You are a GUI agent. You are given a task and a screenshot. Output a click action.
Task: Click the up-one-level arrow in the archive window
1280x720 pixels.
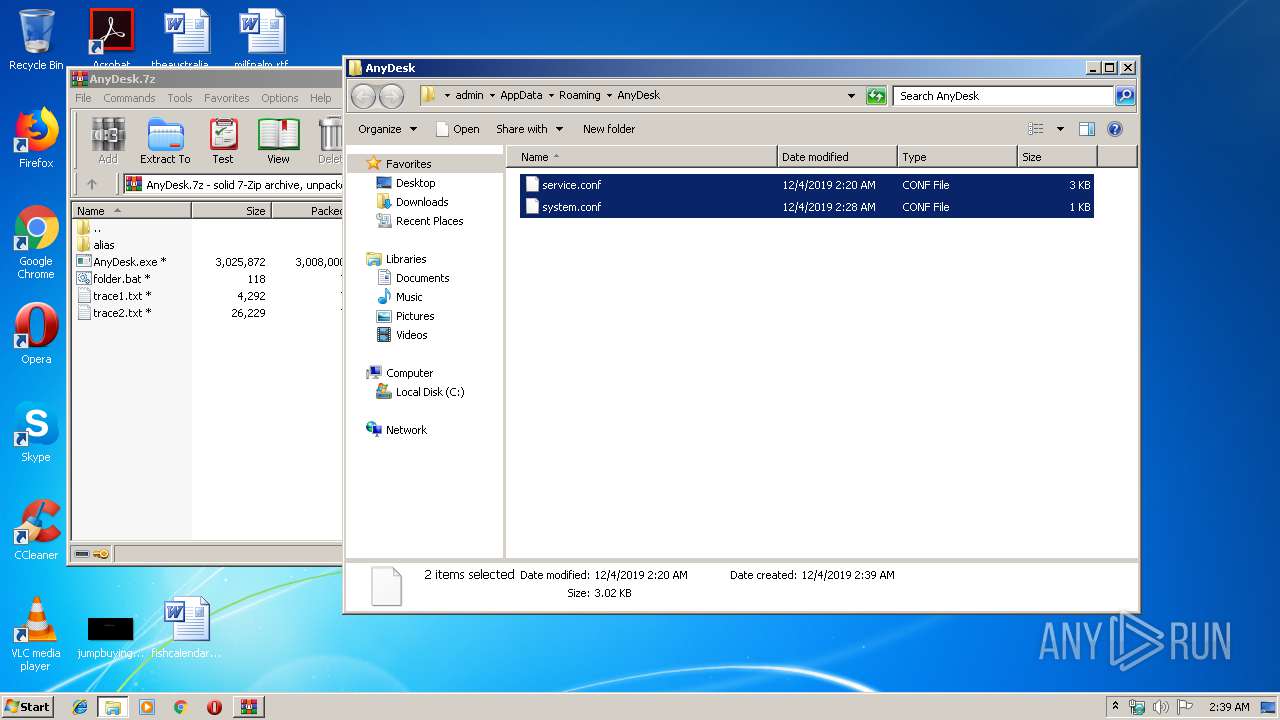tap(92, 184)
